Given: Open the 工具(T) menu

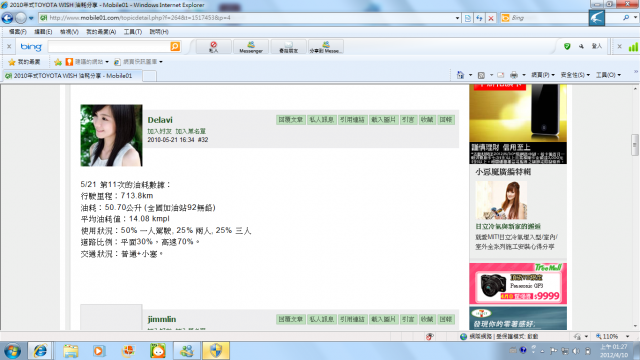Looking at the screenshot, I should pos(133,32).
